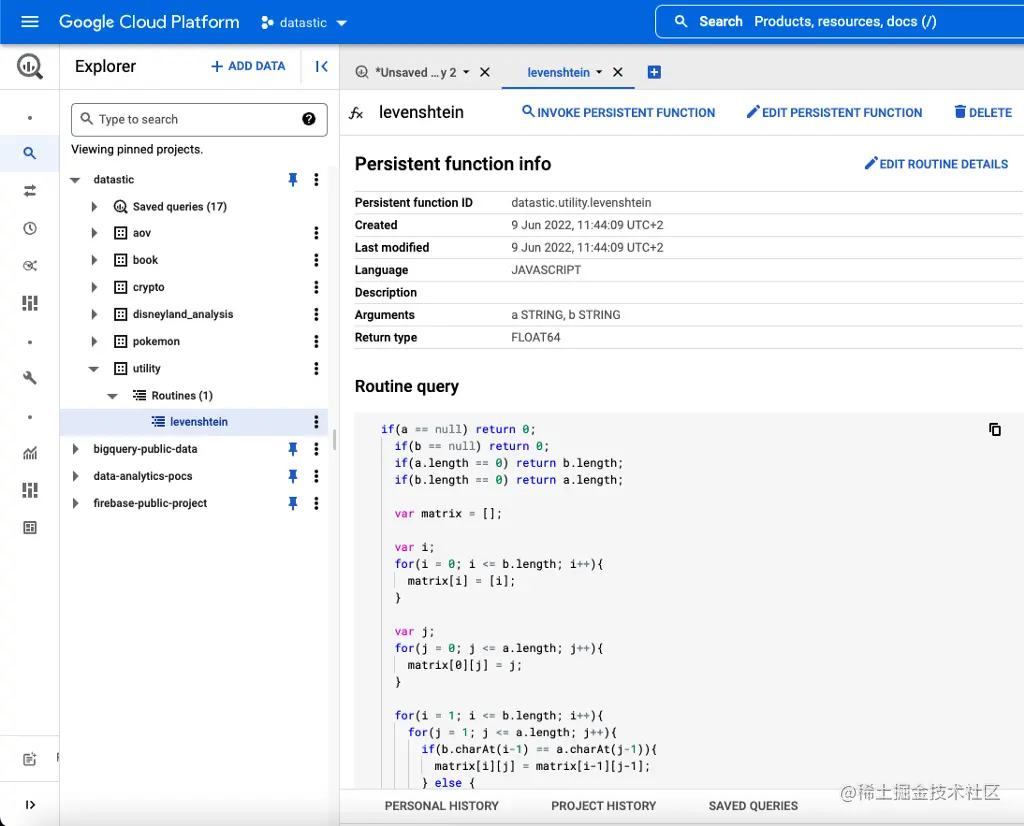Open the release notes icon near the sidebar bottom
This screenshot has height=826, width=1024.
tap(29, 759)
